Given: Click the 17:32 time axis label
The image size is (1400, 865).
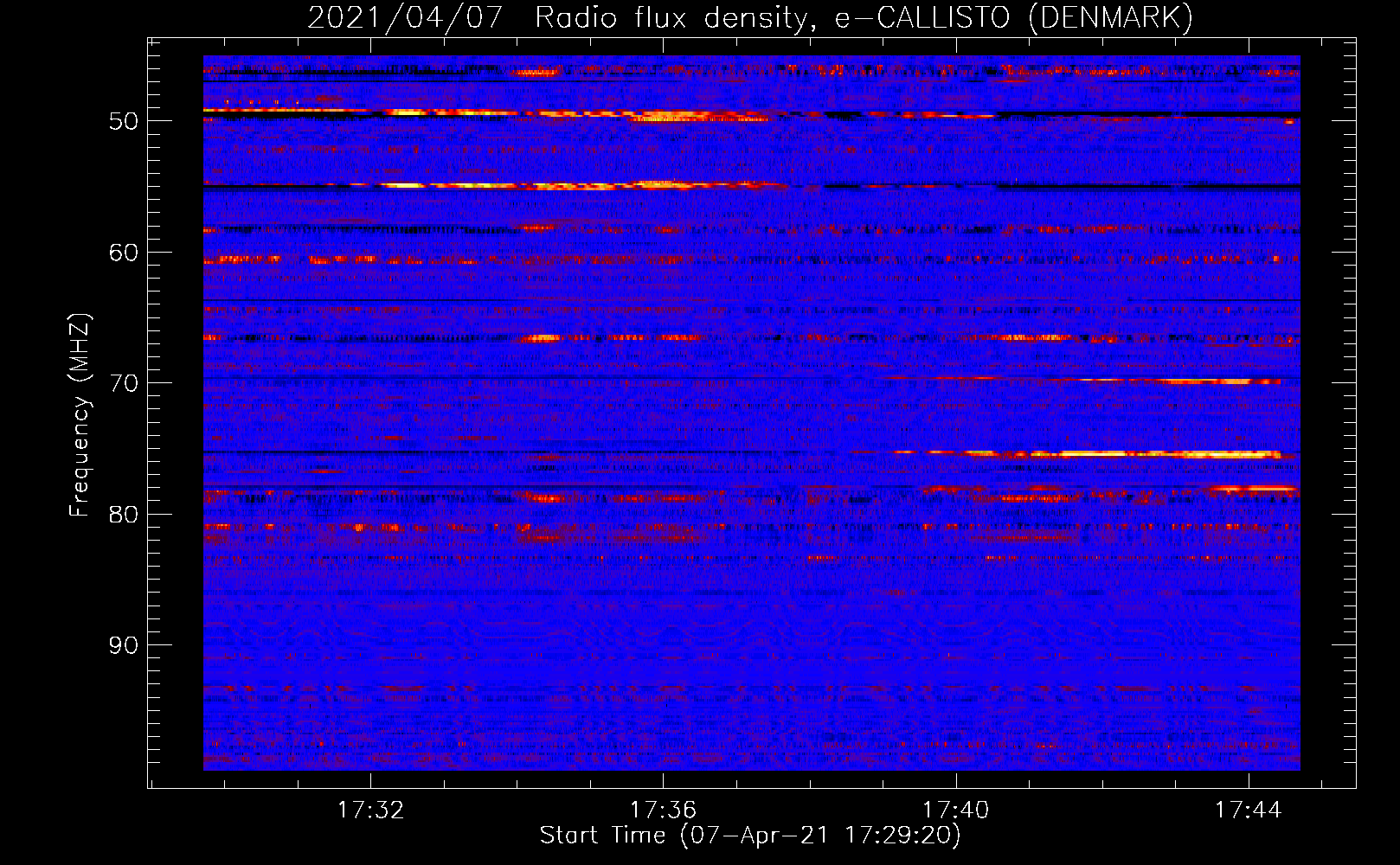Looking at the screenshot, I should [370, 811].
